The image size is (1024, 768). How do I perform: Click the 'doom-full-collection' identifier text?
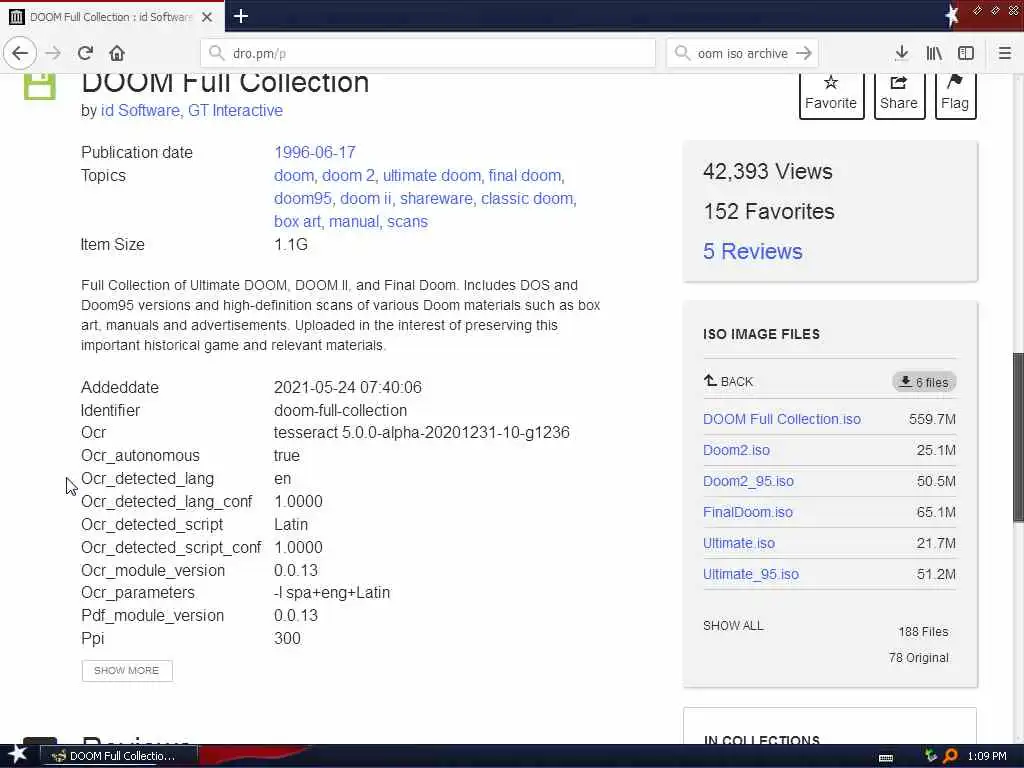click(x=340, y=410)
